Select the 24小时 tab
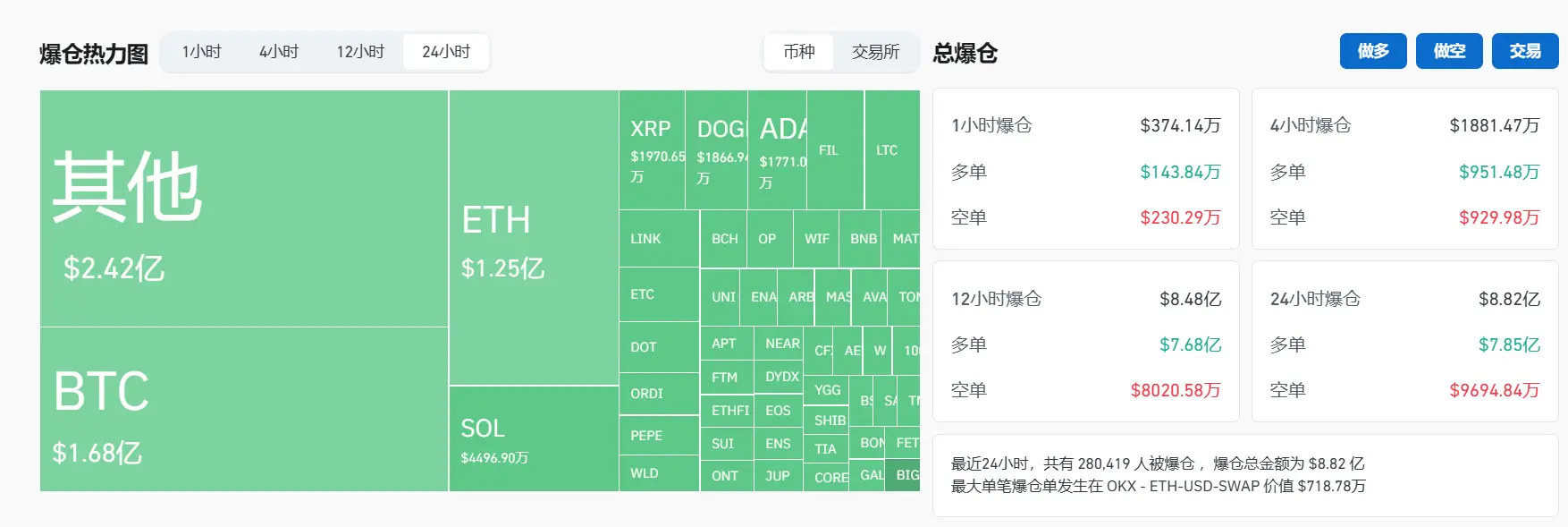The image size is (1568, 527). (x=446, y=52)
